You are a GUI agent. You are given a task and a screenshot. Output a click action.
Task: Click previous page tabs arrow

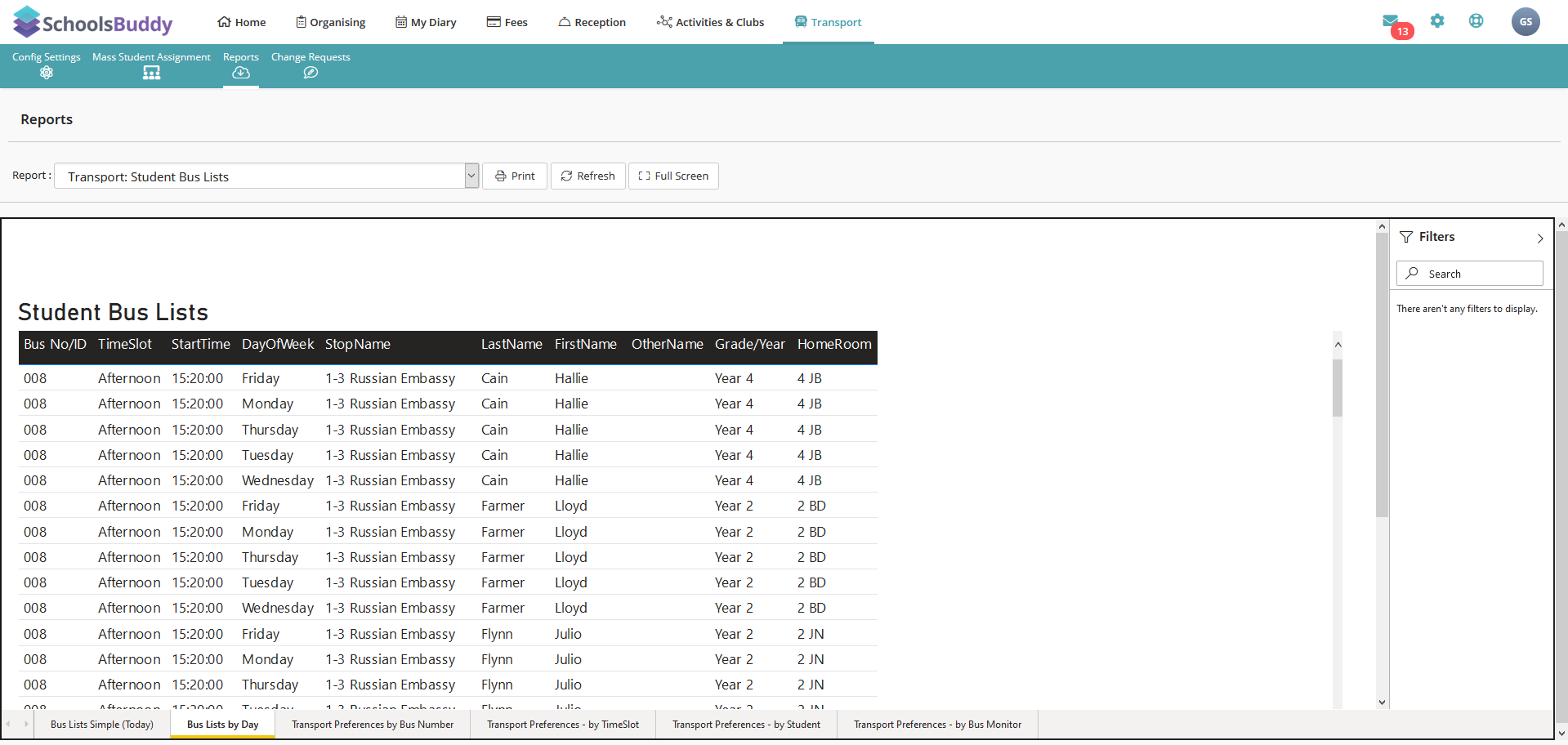click(8, 724)
